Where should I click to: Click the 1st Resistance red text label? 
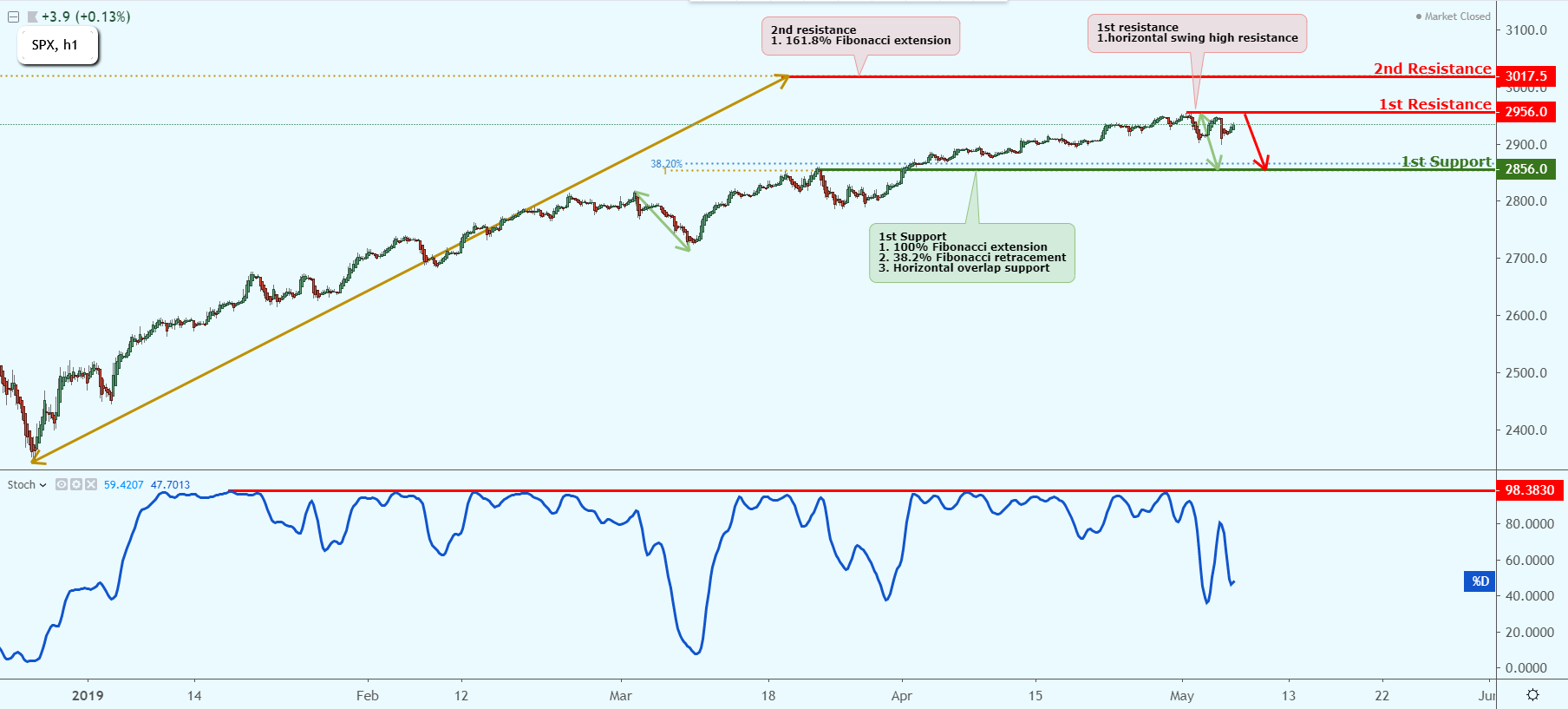coord(1435,104)
